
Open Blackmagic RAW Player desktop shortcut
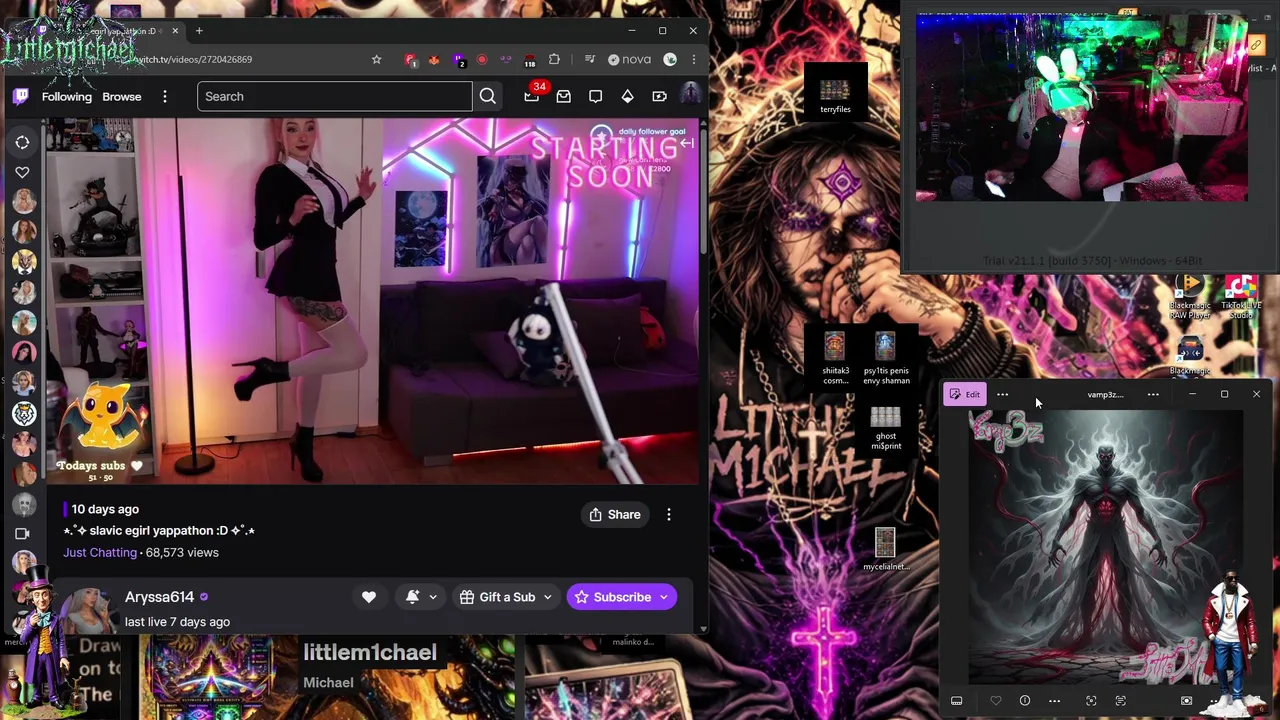click(1190, 297)
